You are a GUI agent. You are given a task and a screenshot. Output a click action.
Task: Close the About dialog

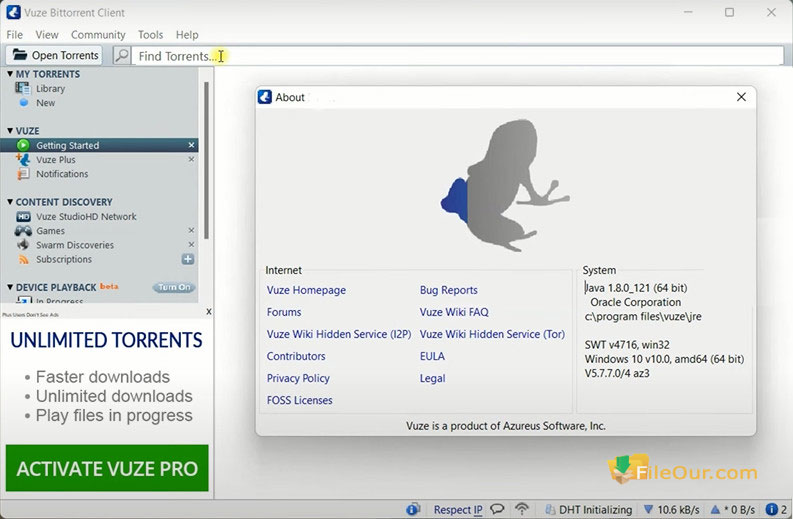point(741,97)
